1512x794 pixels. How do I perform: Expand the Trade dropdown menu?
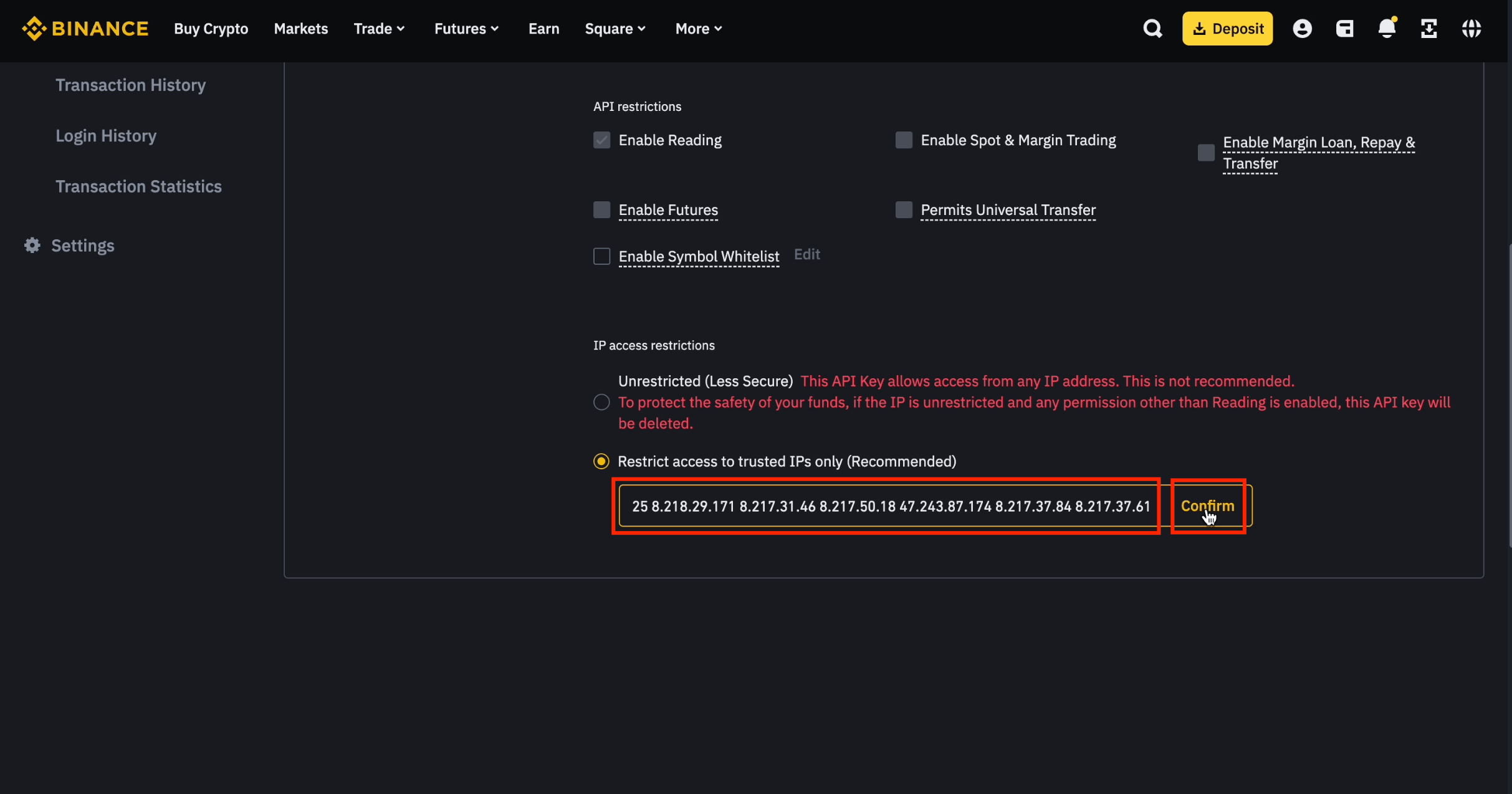379,29
